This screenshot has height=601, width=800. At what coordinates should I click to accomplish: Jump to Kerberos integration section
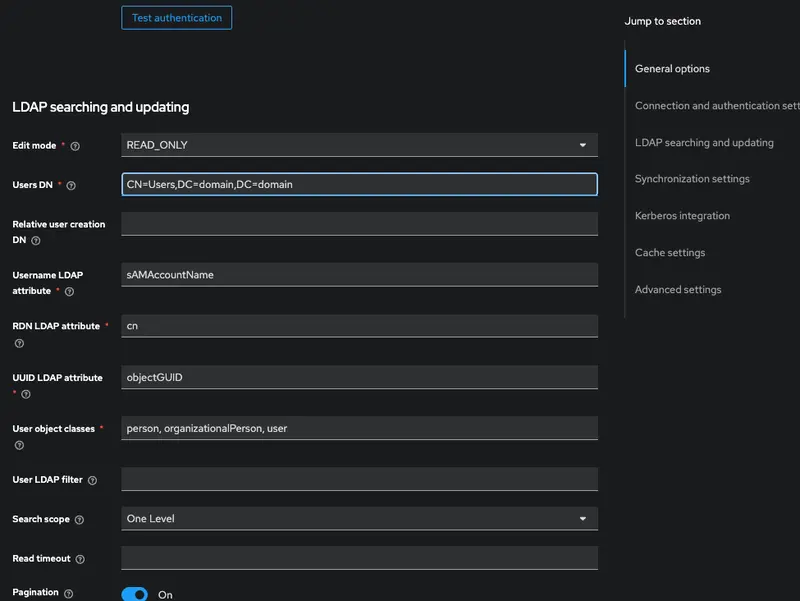point(682,216)
